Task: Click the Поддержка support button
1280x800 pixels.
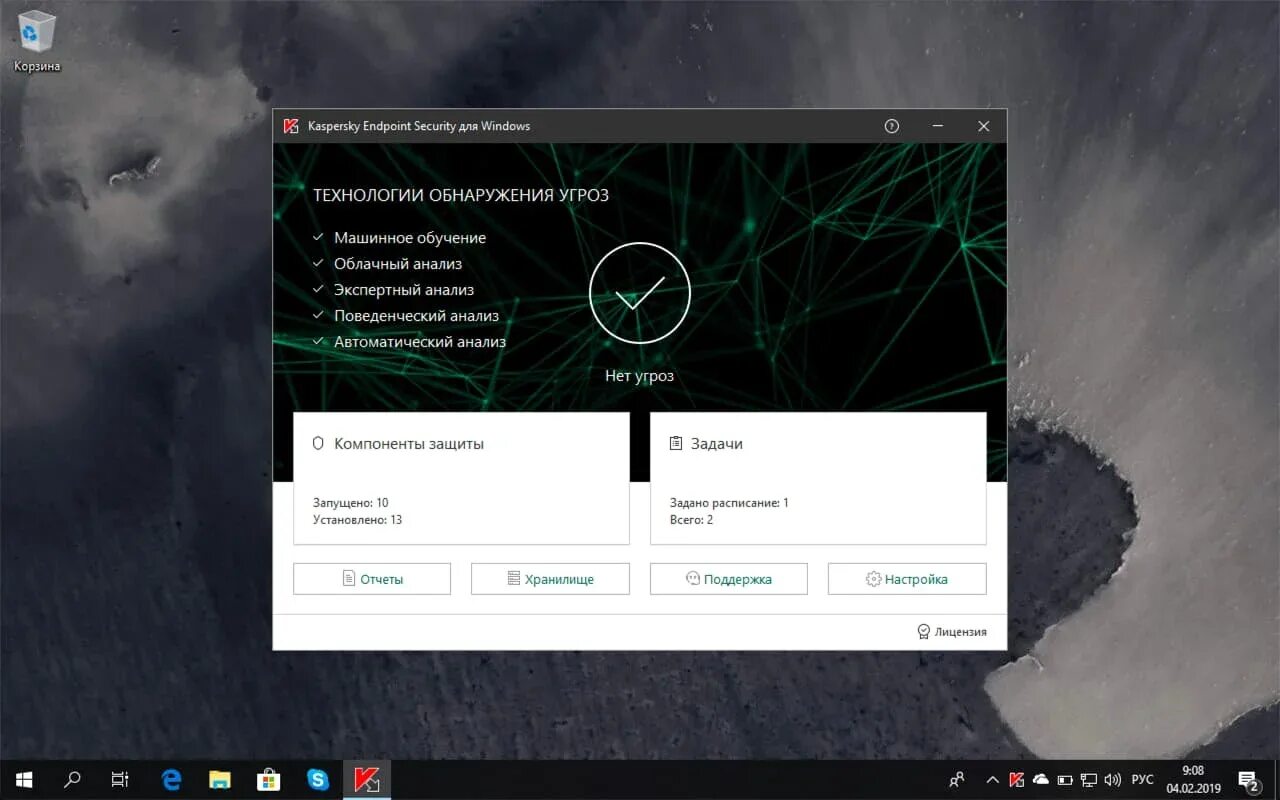Action: [729, 579]
